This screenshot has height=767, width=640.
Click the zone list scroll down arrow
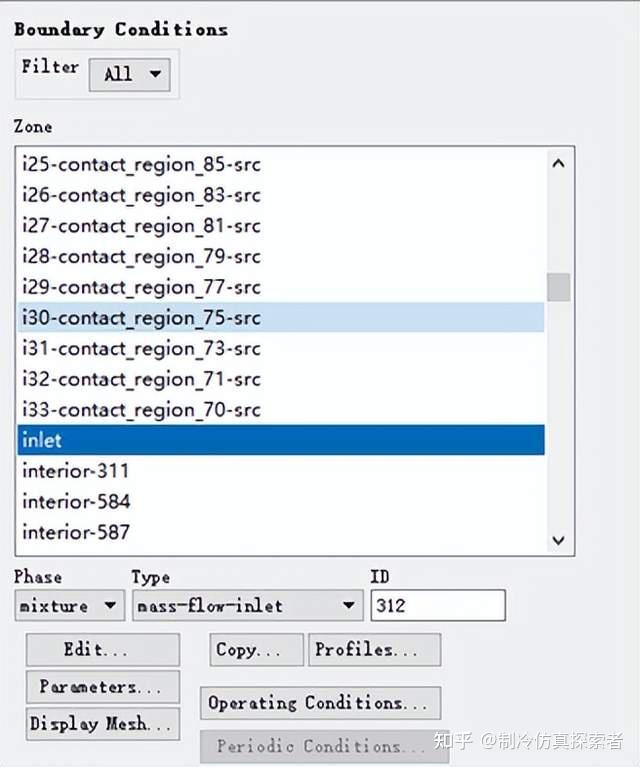[558, 540]
